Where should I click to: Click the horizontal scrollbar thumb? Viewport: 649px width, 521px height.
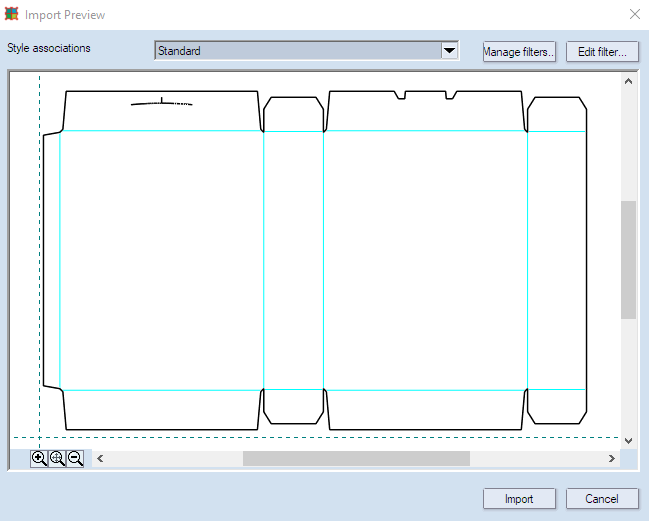(x=356, y=459)
